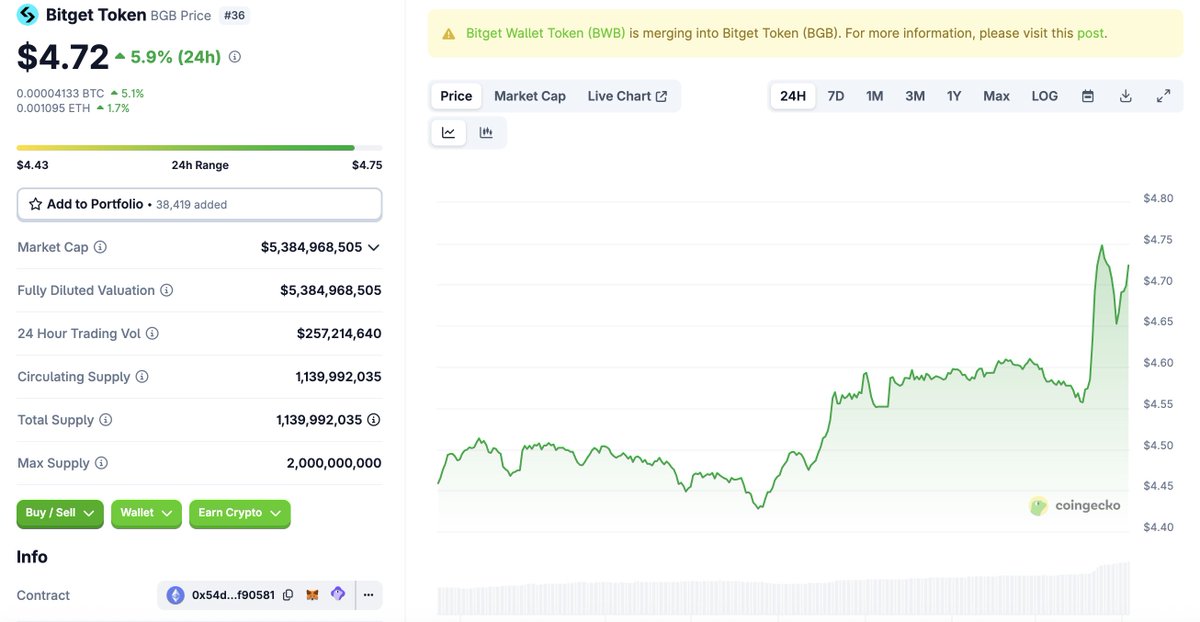
Task: Download chart data icon
Action: 1126,96
